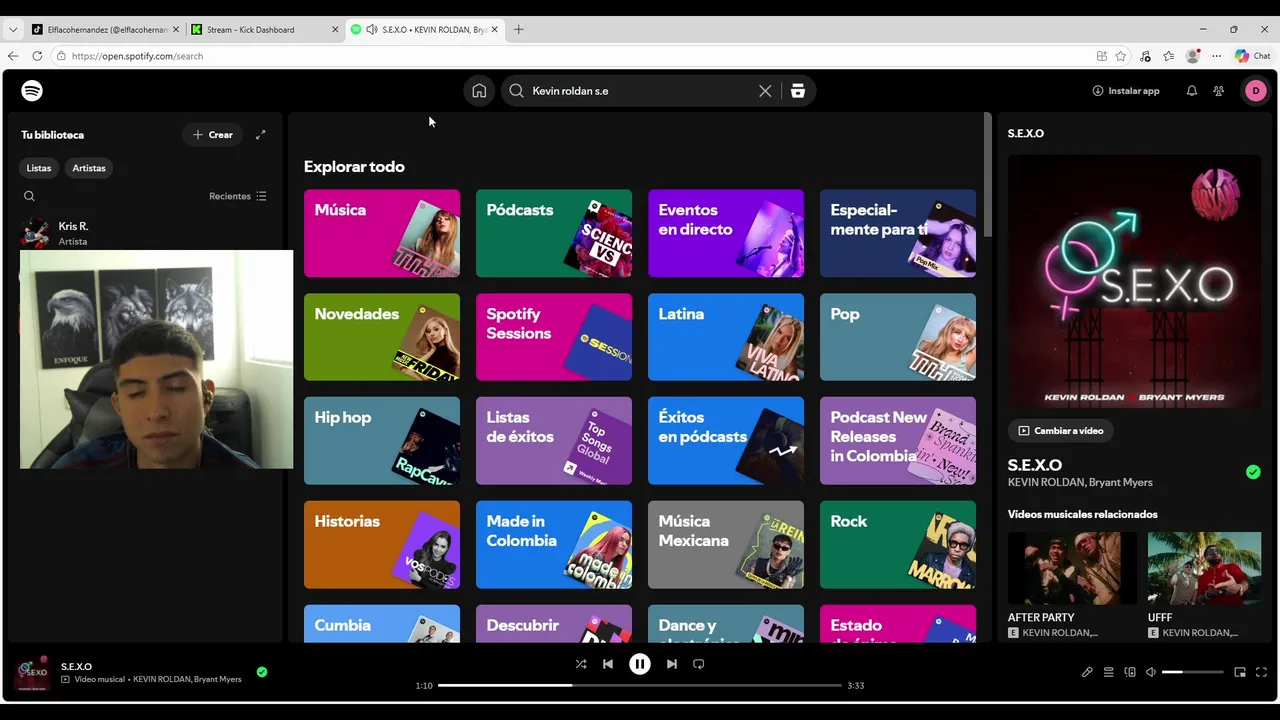The width and height of the screenshot is (1280, 720).
Task: Adjust the volume slider
Action: click(x=1193, y=673)
